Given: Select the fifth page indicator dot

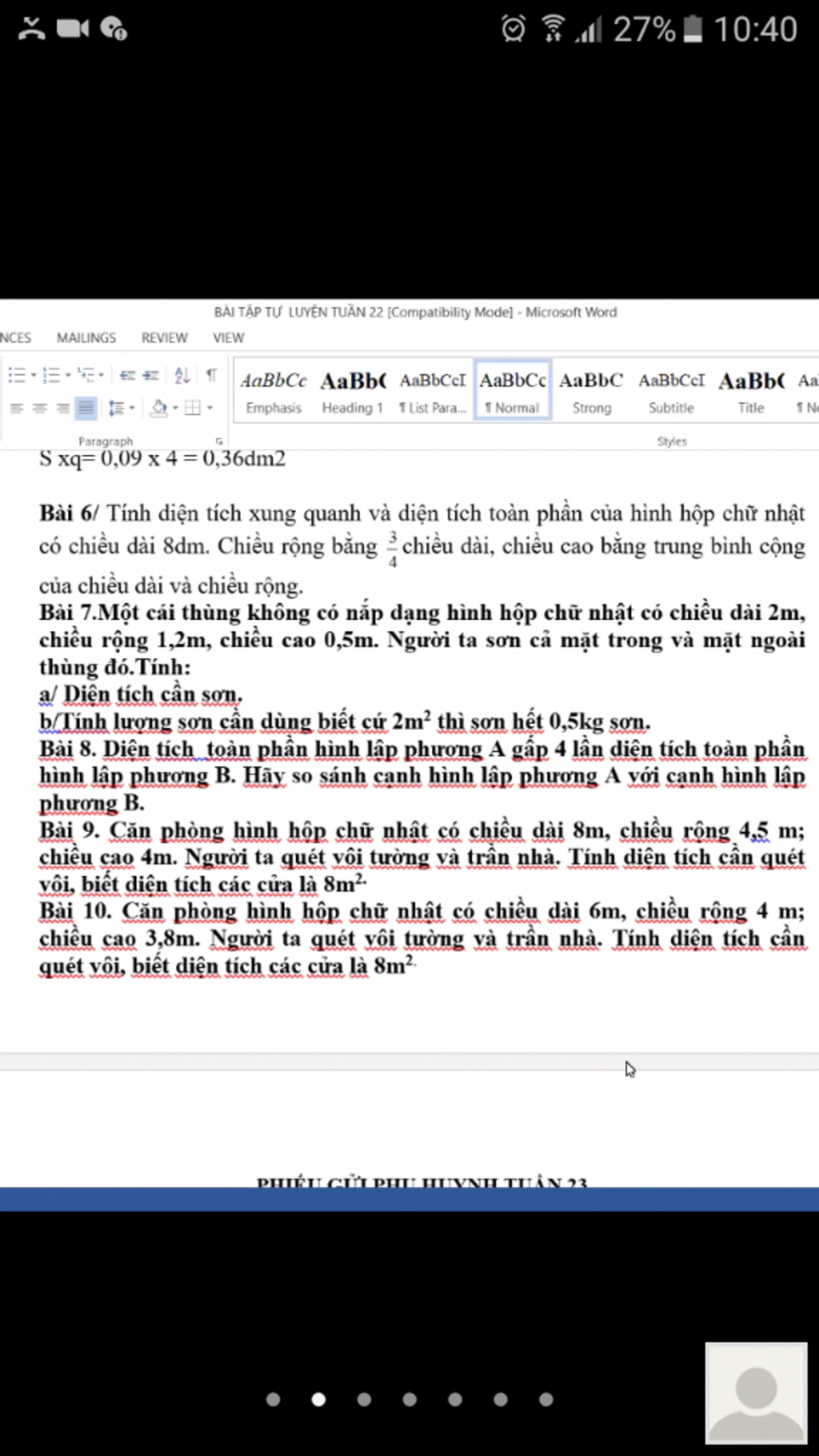Looking at the screenshot, I should pyautogui.click(x=455, y=1399).
